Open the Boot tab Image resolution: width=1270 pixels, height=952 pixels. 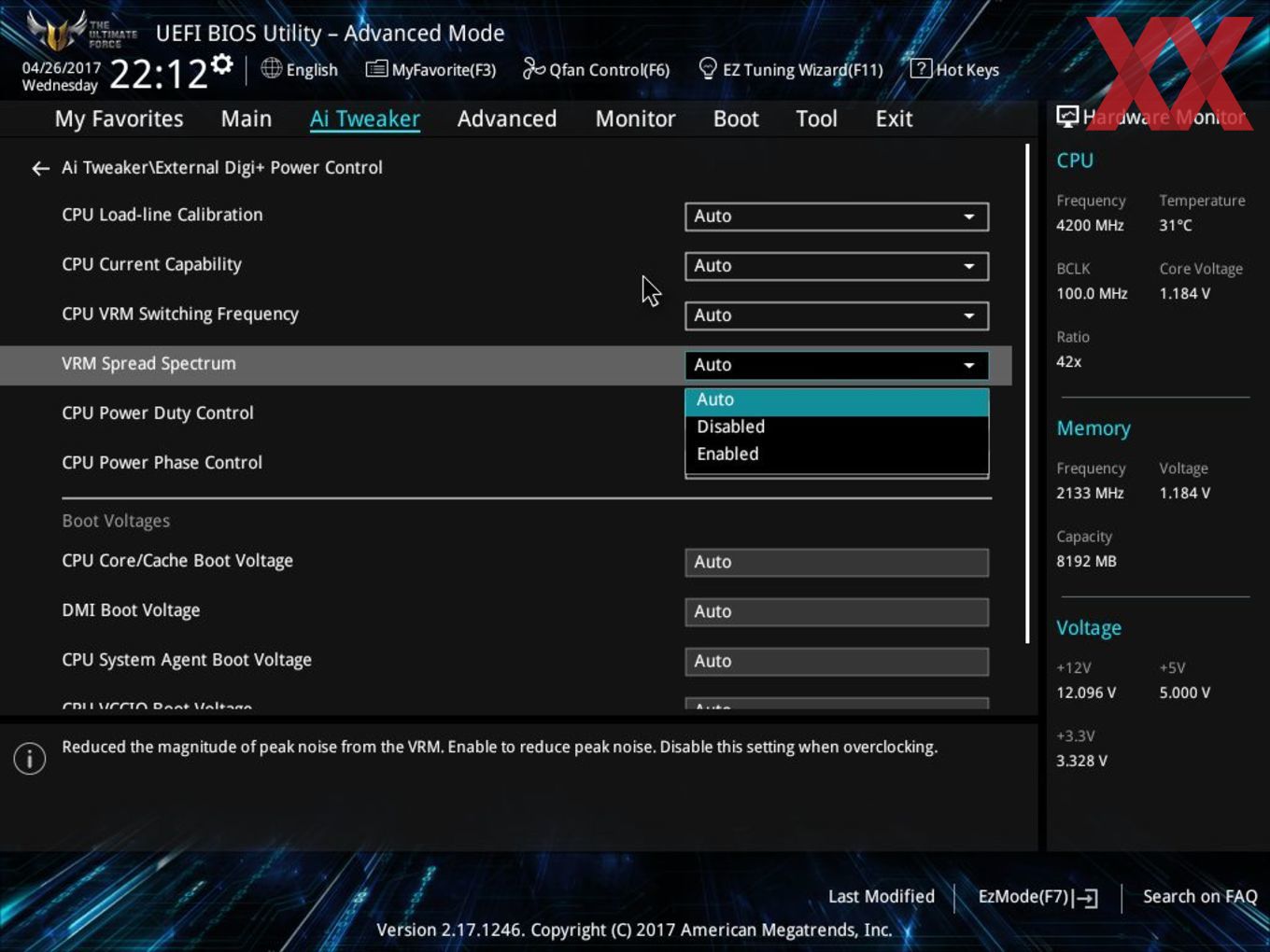(x=736, y=119)
